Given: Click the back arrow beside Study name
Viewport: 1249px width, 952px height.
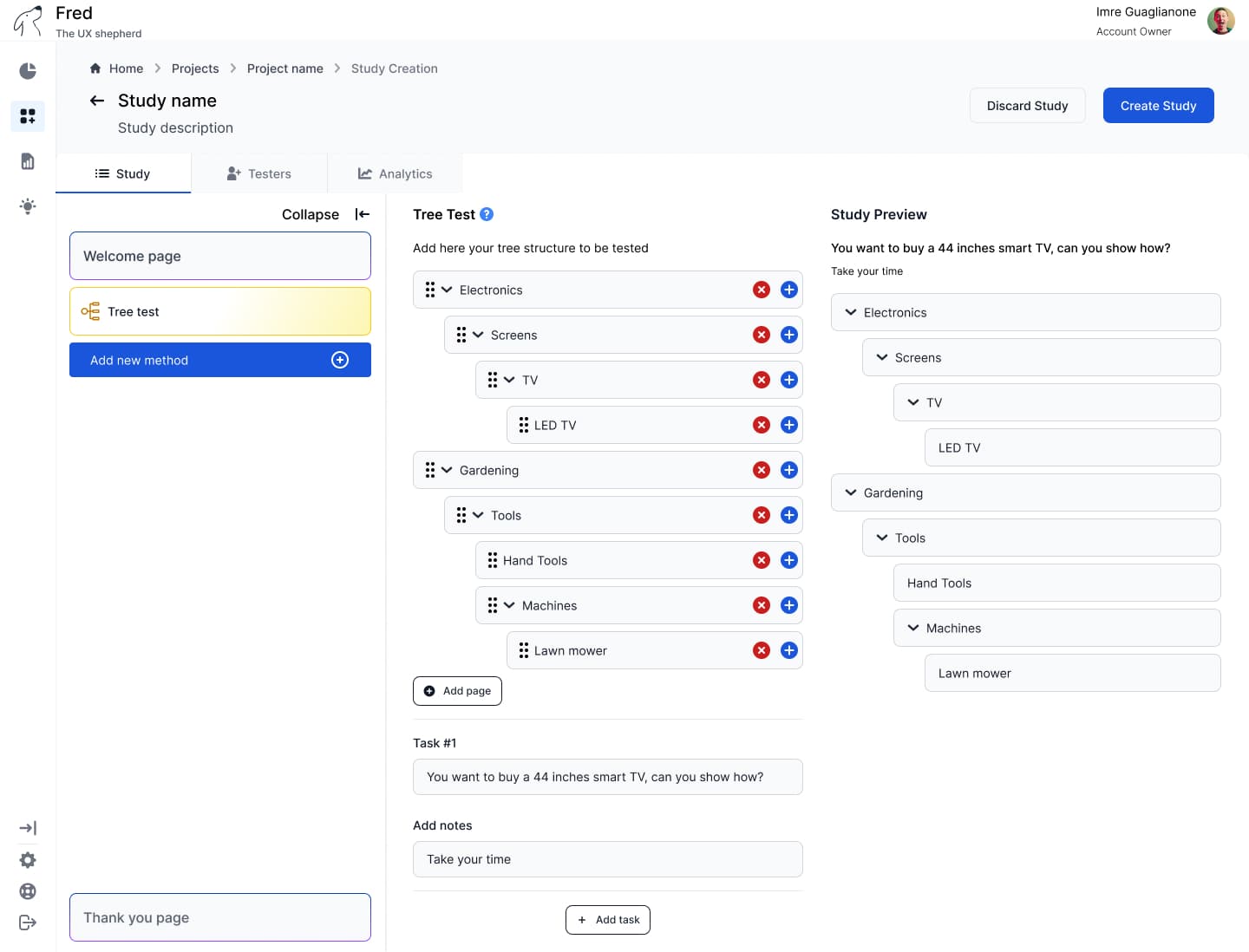Looking at the screenshot, I should point(97,101).
